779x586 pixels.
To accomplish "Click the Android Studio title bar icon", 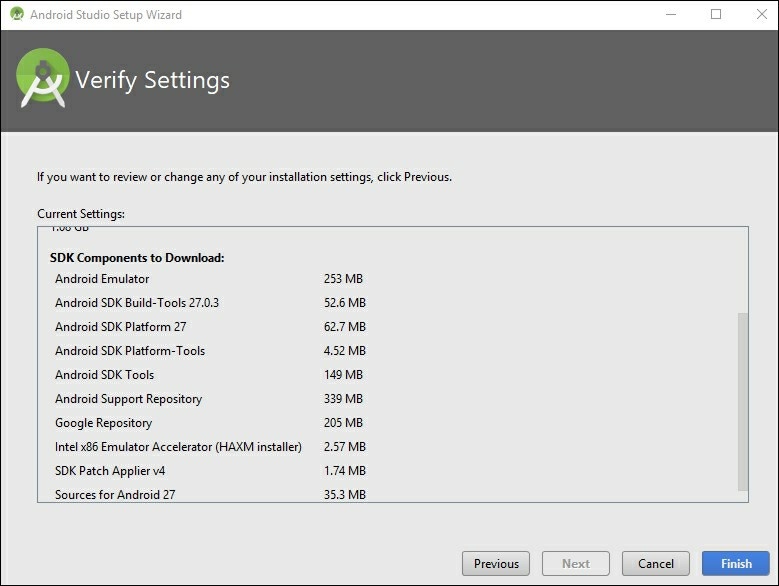I will [x=17, y=14].
